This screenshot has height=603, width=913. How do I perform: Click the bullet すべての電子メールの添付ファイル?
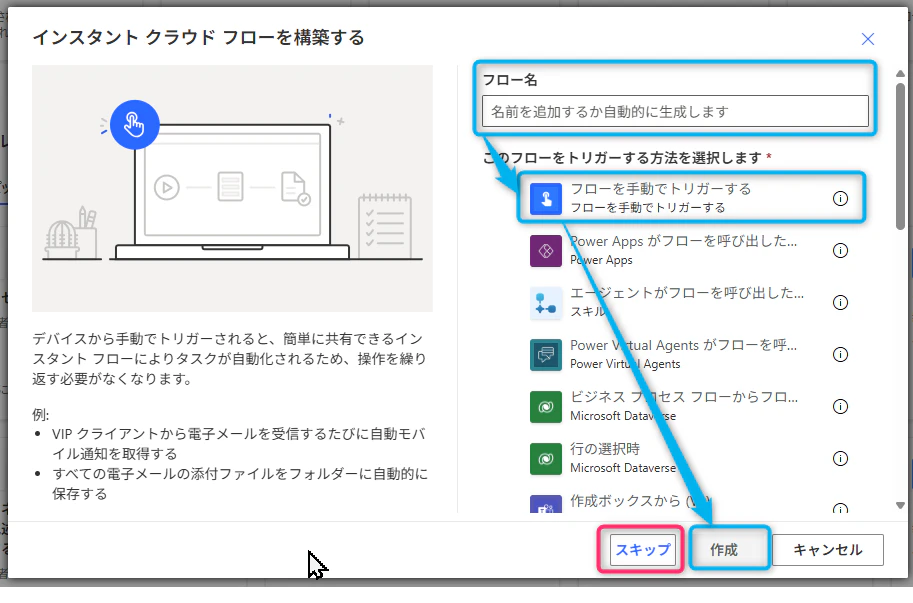pos(240,484)
